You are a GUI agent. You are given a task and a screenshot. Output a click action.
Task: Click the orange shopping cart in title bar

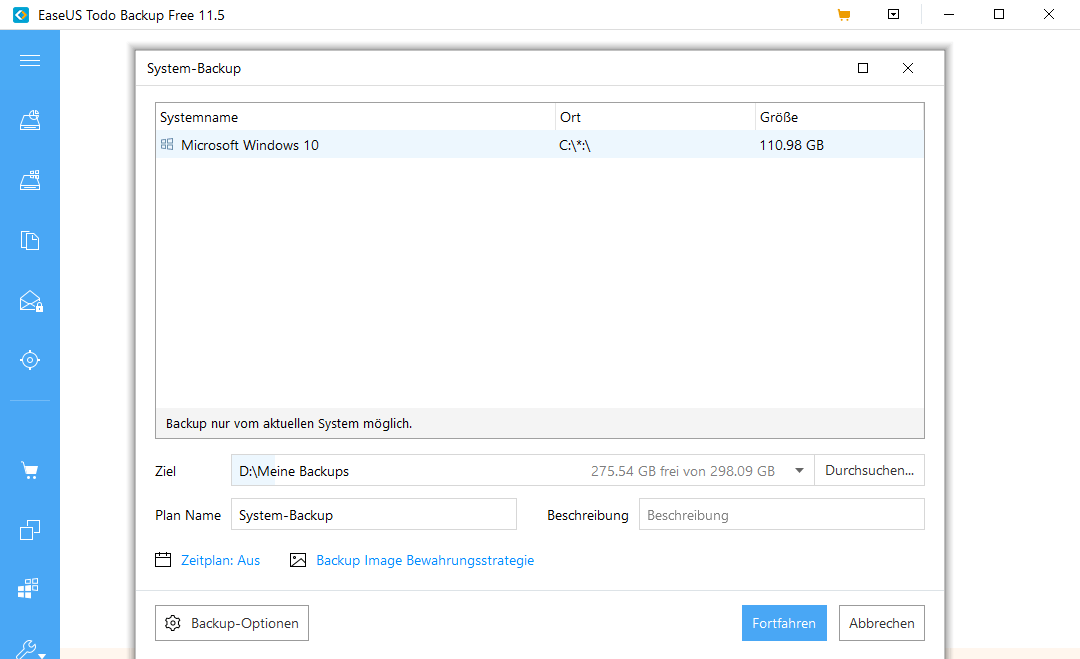click(844, 15)
